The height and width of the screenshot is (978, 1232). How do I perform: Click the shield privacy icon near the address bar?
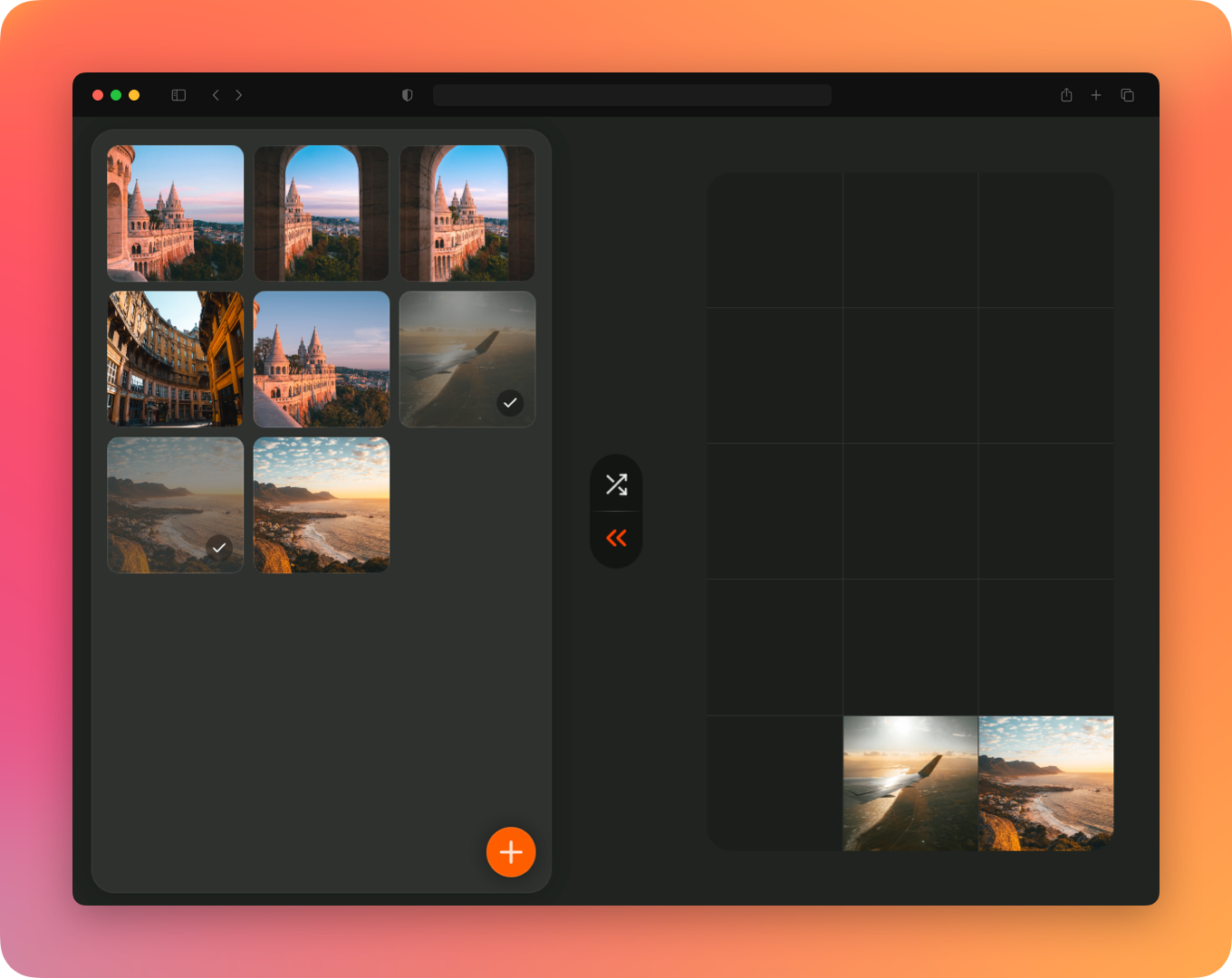[407, 94]
